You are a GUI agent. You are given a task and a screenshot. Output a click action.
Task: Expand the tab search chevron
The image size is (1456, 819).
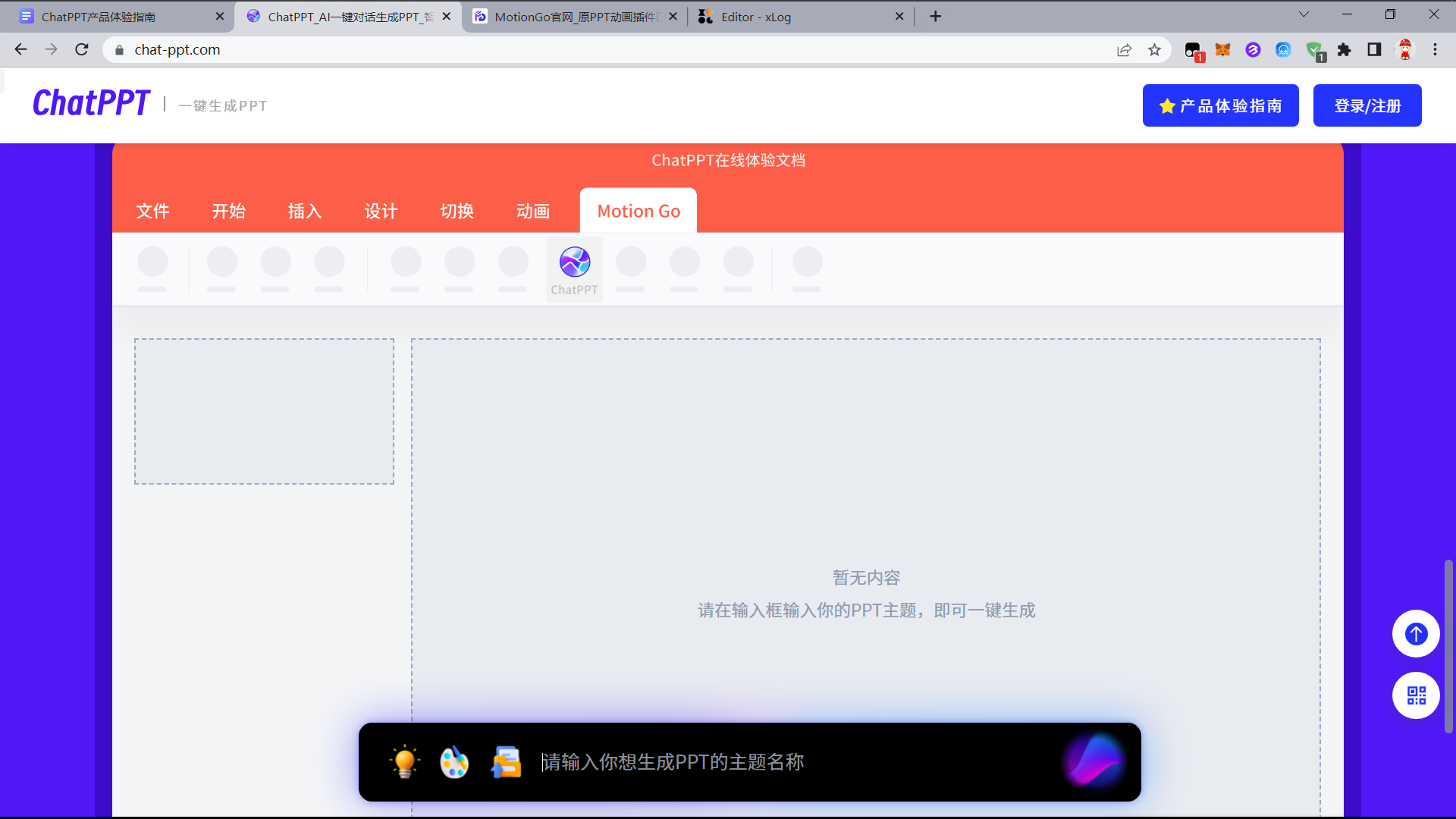(1304, 14)
